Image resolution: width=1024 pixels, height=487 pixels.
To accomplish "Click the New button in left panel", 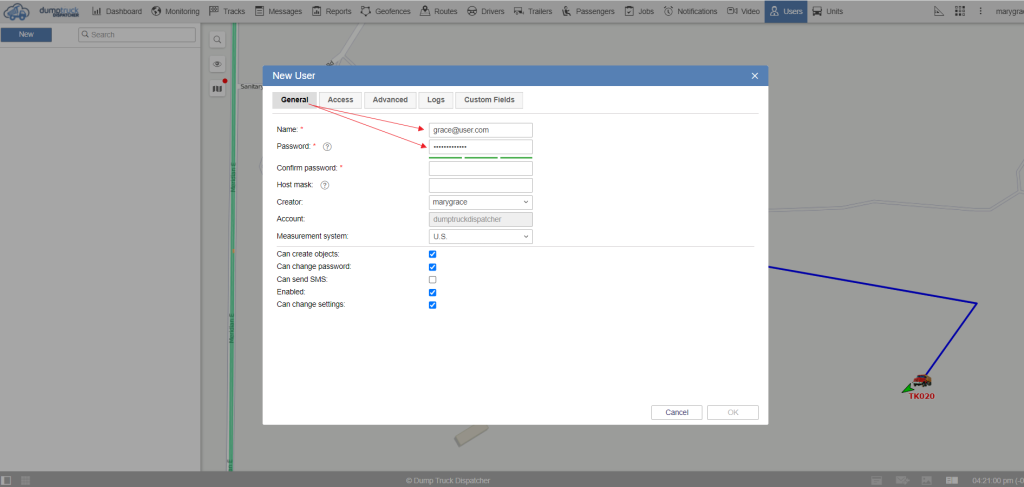I will point(26,34).
